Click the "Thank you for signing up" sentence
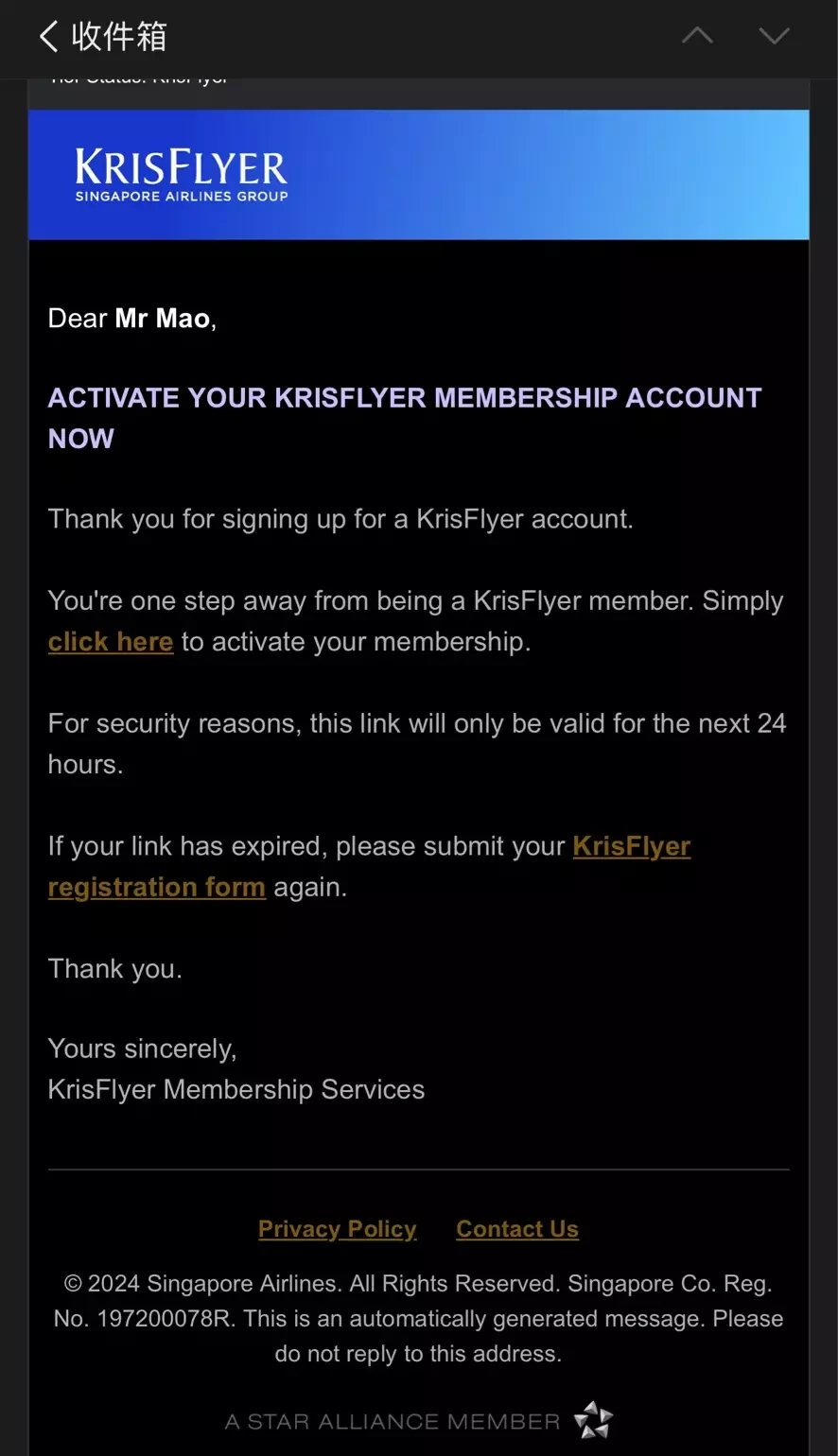This screenshot has width=838, height=1456. click(x=340, y=519)
